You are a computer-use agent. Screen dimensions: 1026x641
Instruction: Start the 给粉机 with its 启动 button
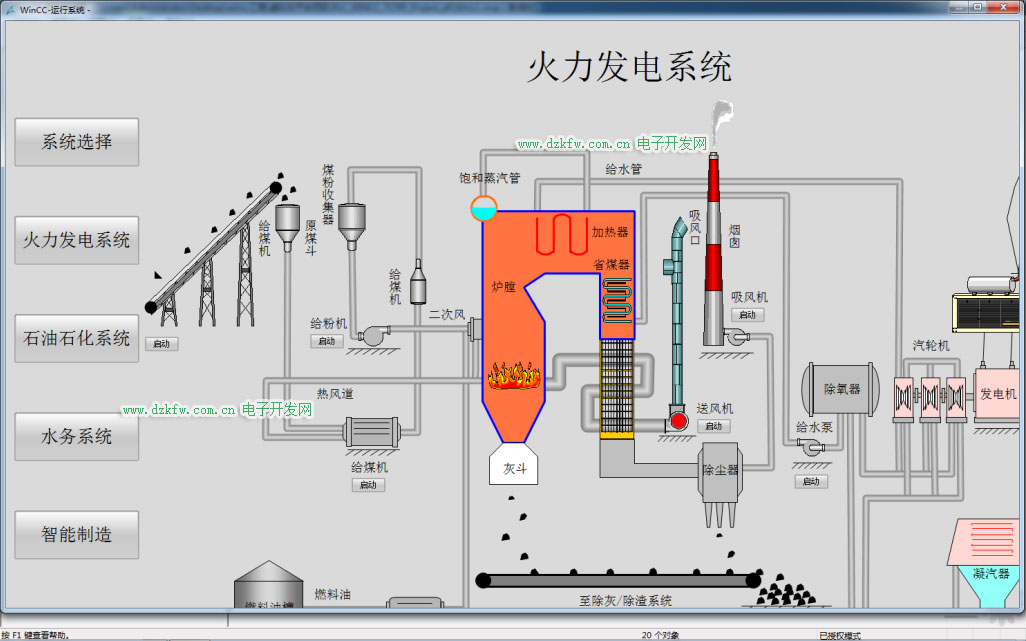tap(327, 341)
